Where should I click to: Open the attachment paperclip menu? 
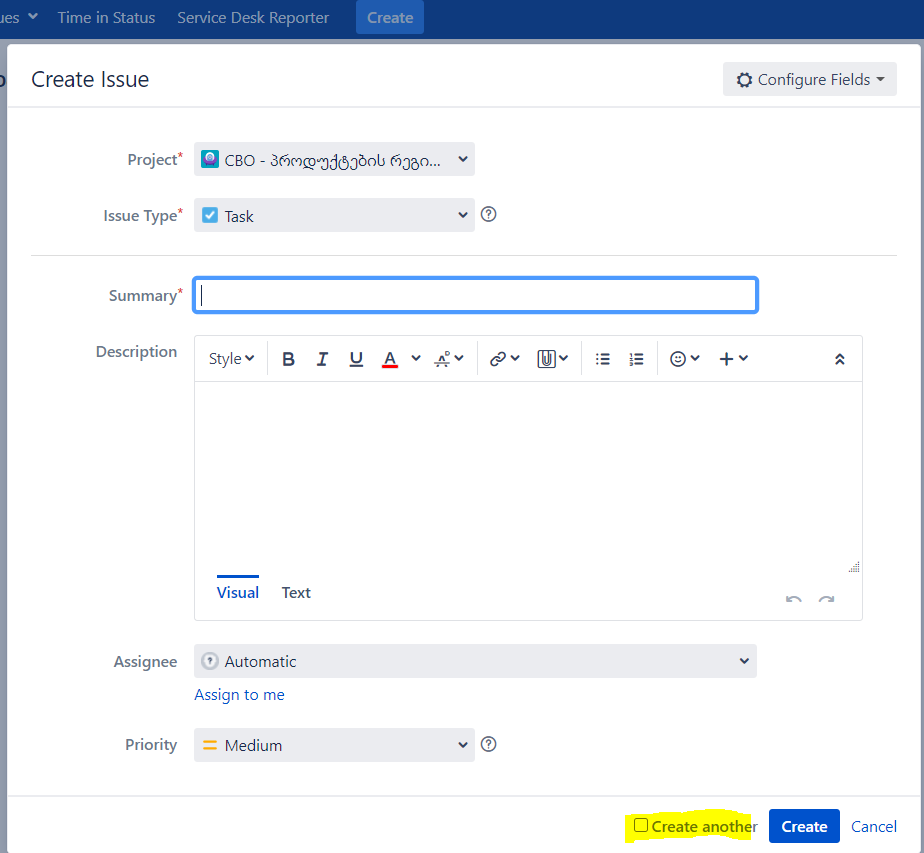pos(552,359)
